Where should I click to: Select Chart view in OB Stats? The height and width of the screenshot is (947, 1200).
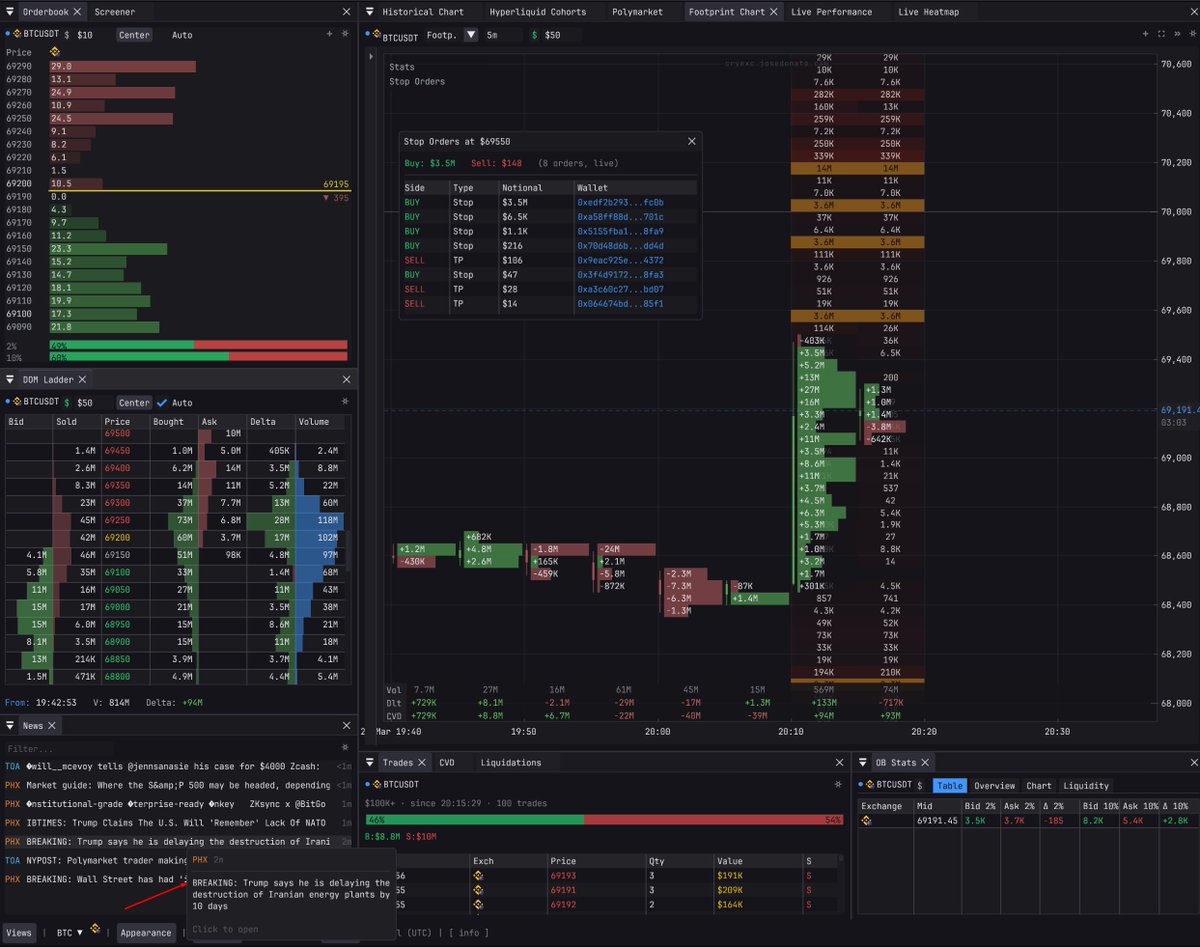(x=1039, y=786)
